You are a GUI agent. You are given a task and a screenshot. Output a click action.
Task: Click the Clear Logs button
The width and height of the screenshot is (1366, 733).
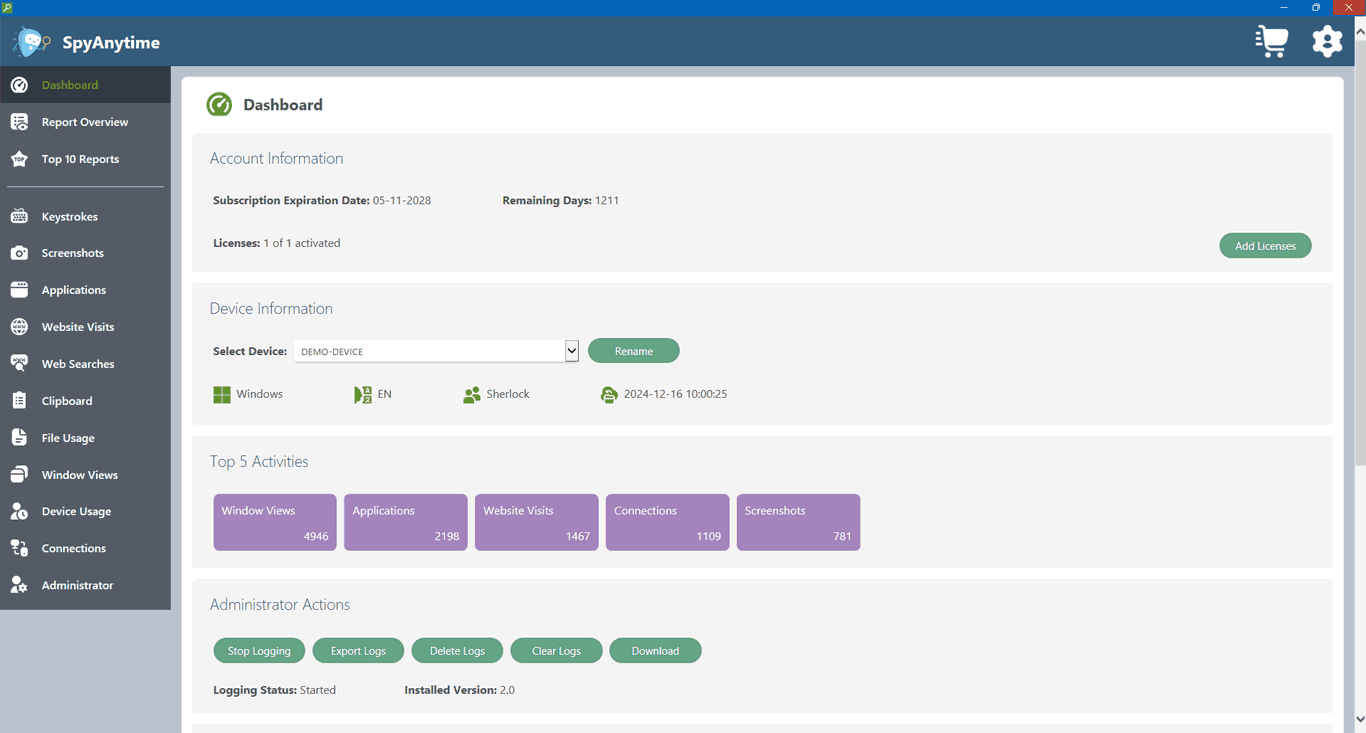(556, 651)
